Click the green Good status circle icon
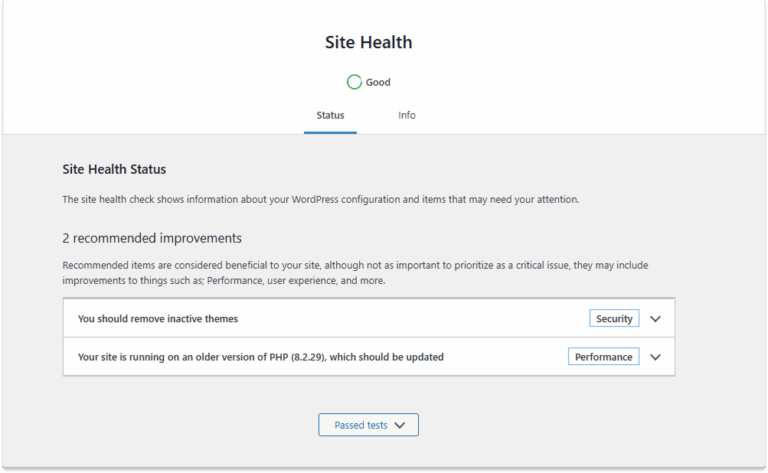This screenshot has width=768, height=473. click(354, 82)
